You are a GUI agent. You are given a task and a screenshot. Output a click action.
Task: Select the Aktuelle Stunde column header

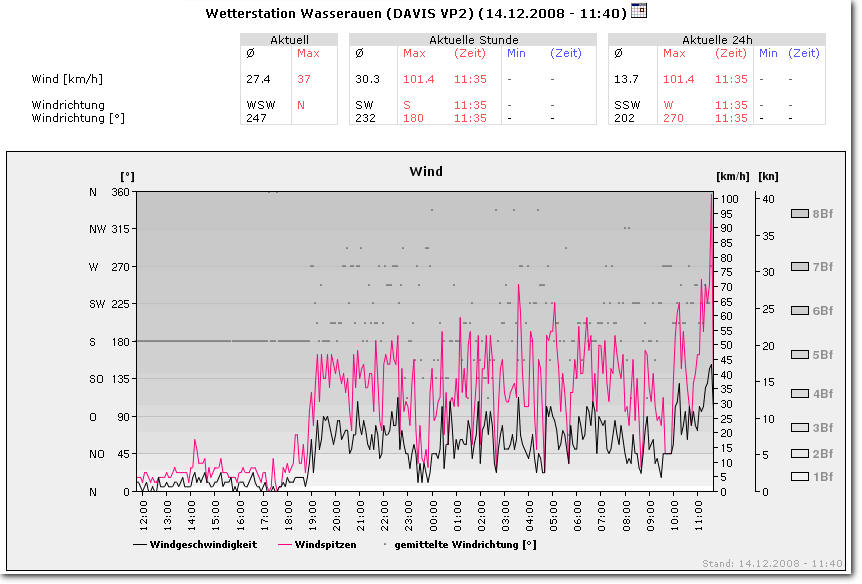click(x=473, y=40)
